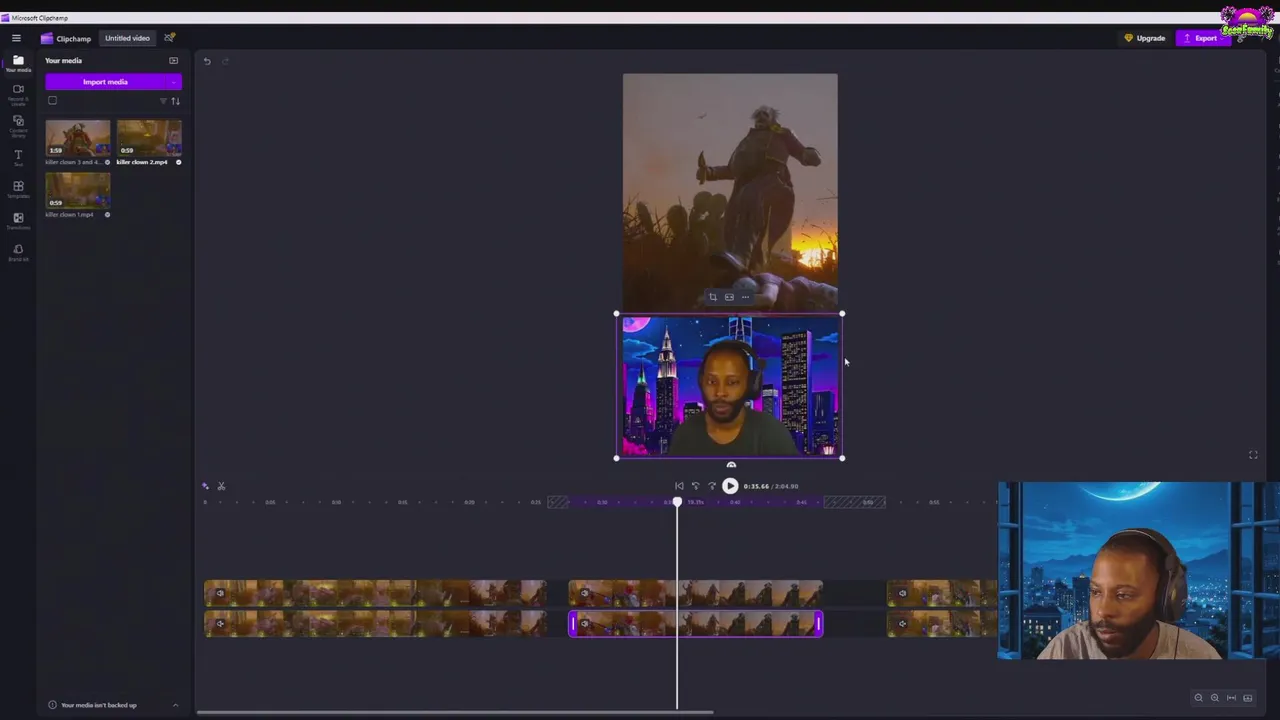Click the top-left resize handle of webcam clip

[x=616, y=314]
